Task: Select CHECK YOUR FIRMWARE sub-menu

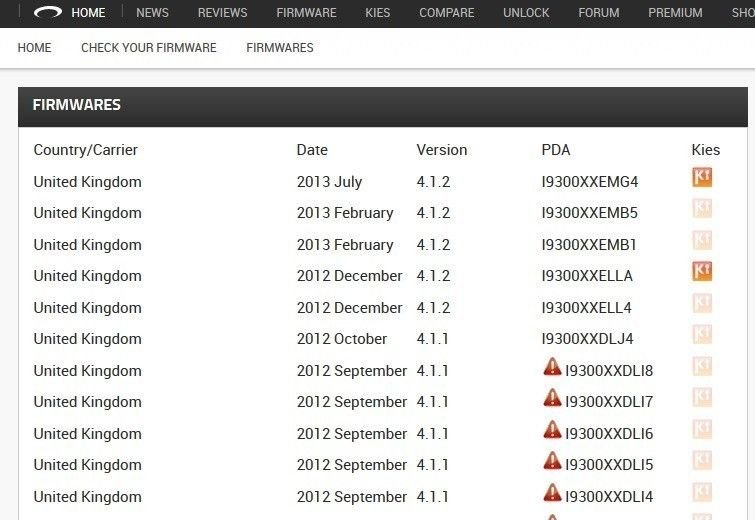Action: pos(149,48)
